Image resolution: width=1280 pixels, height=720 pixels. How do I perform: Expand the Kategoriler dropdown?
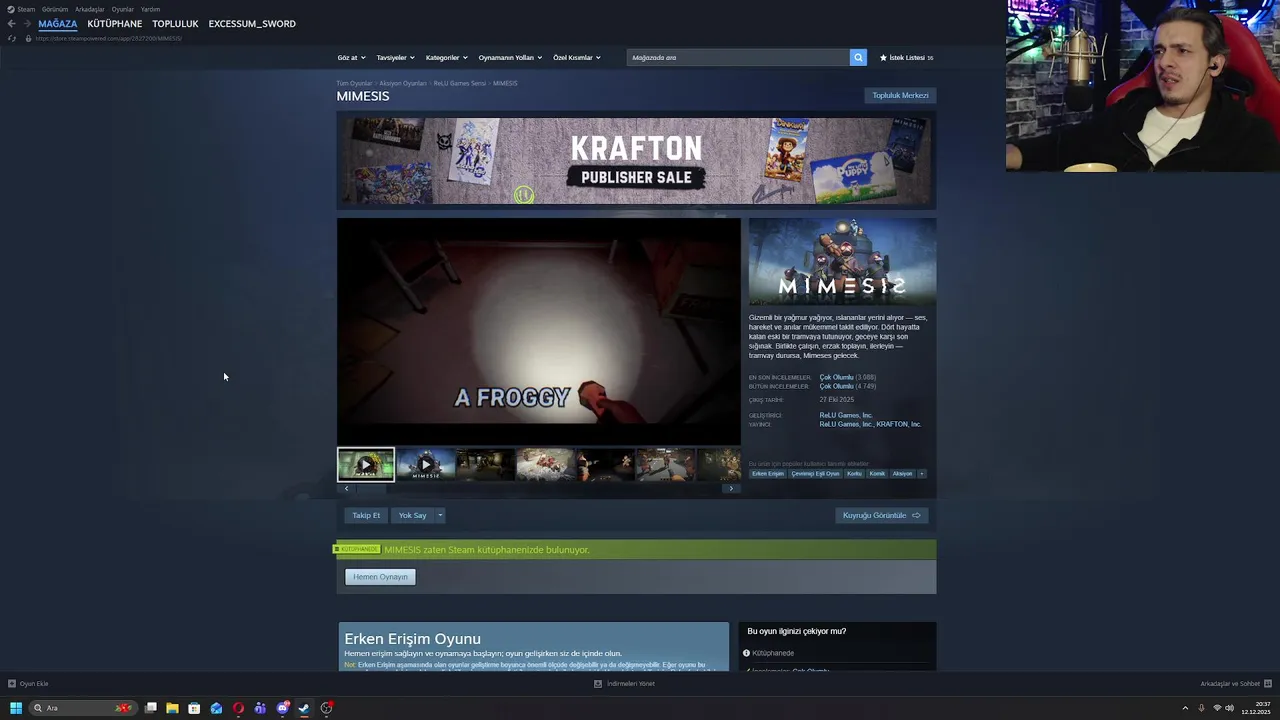click(446, 58)
